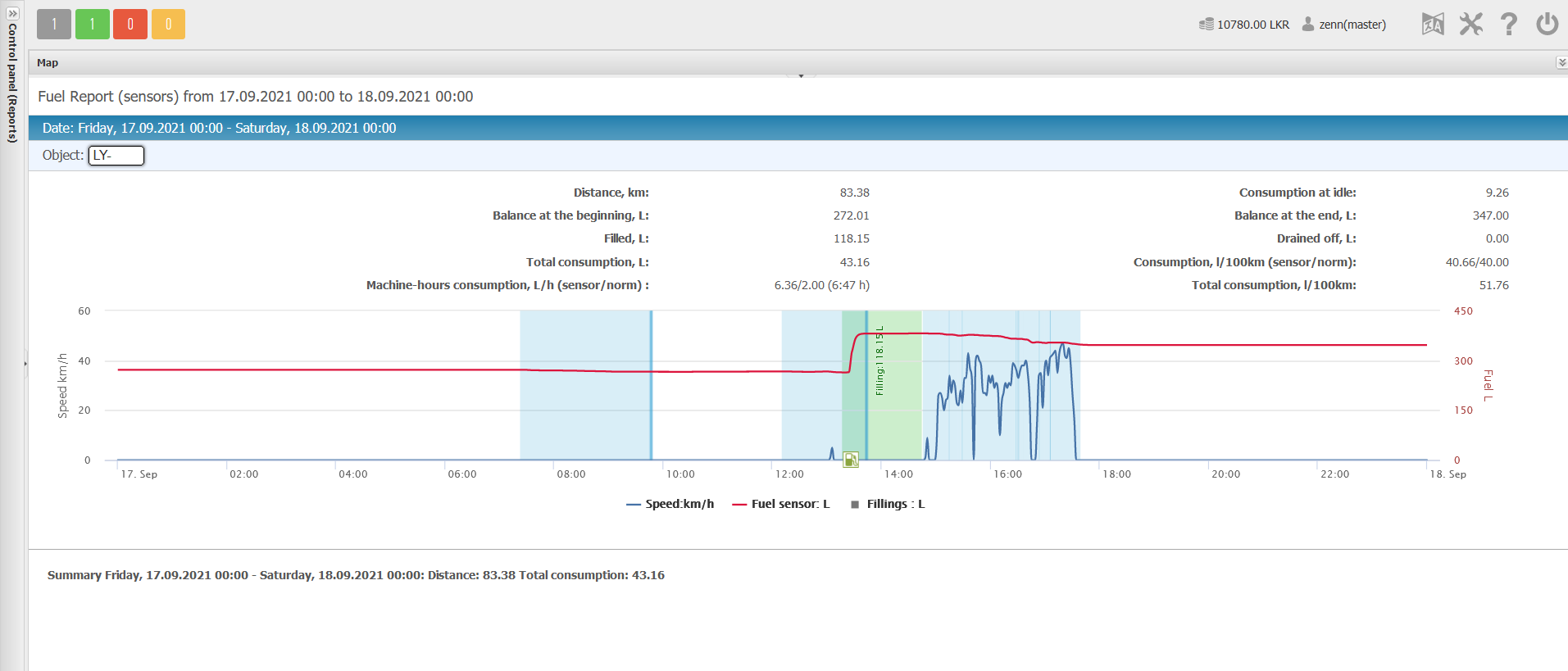Select the Map panel title tab

point(48,63)
